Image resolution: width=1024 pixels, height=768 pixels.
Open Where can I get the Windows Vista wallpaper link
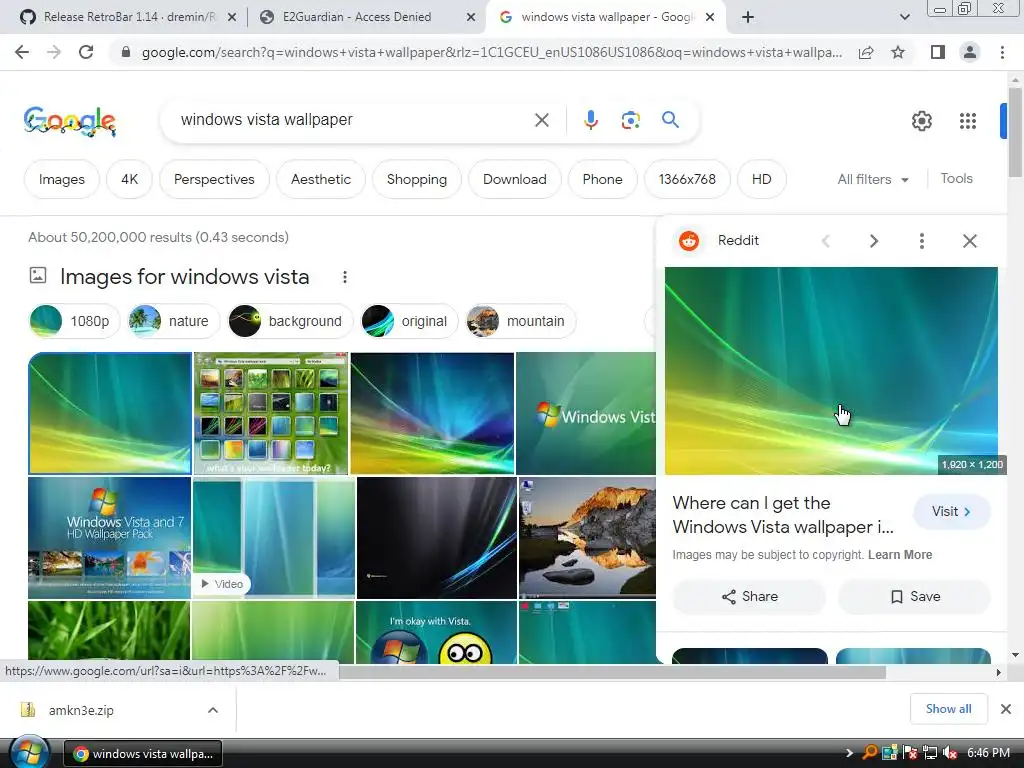(x=782, y=515)
